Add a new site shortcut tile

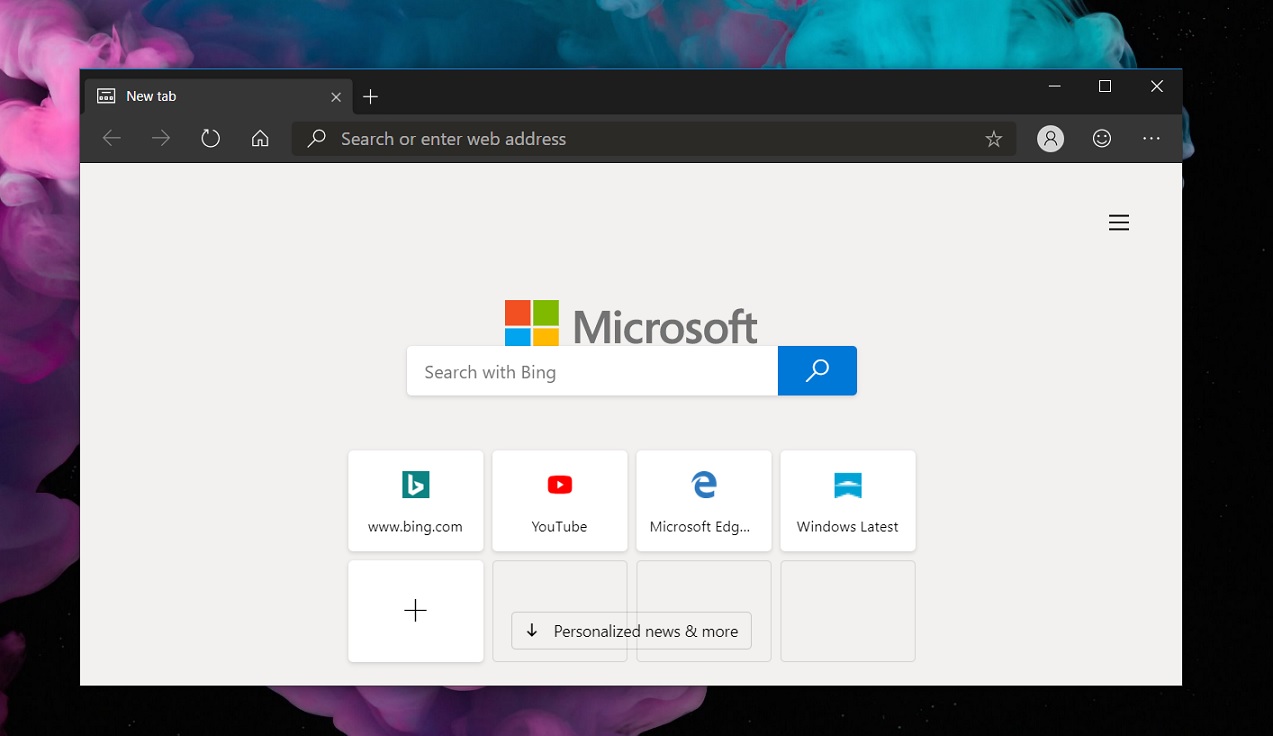[415, 610]
